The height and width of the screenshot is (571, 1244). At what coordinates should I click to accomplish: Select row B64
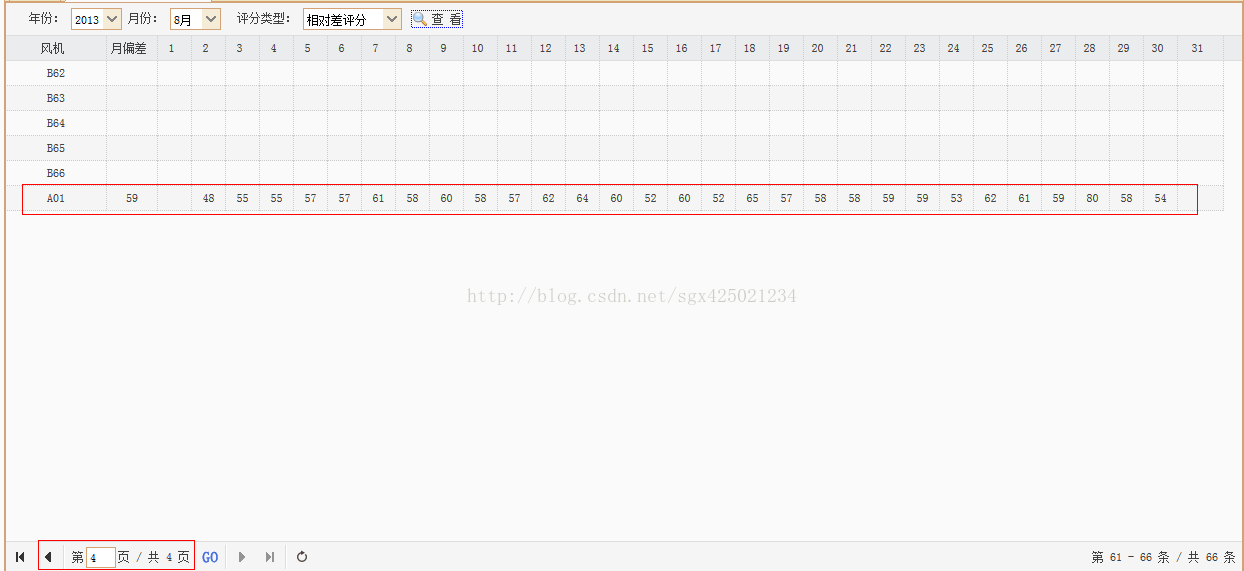click(614, 123)
